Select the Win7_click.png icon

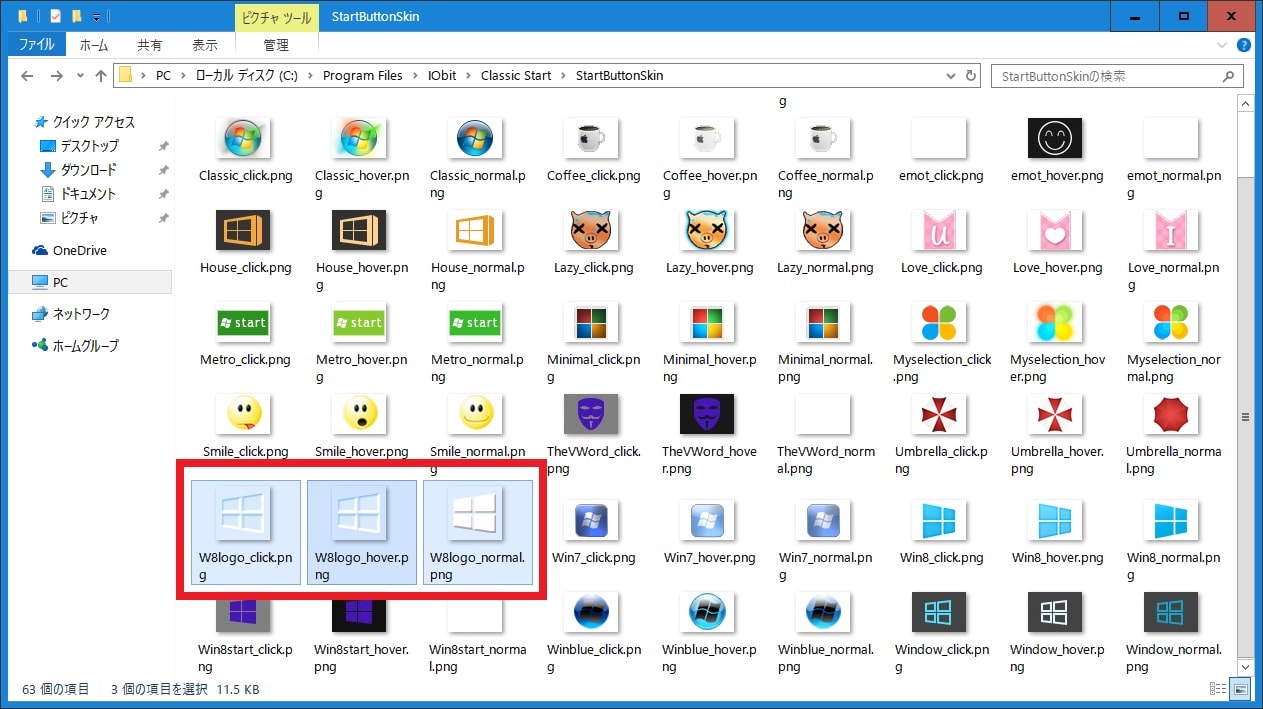pos(591,522)
